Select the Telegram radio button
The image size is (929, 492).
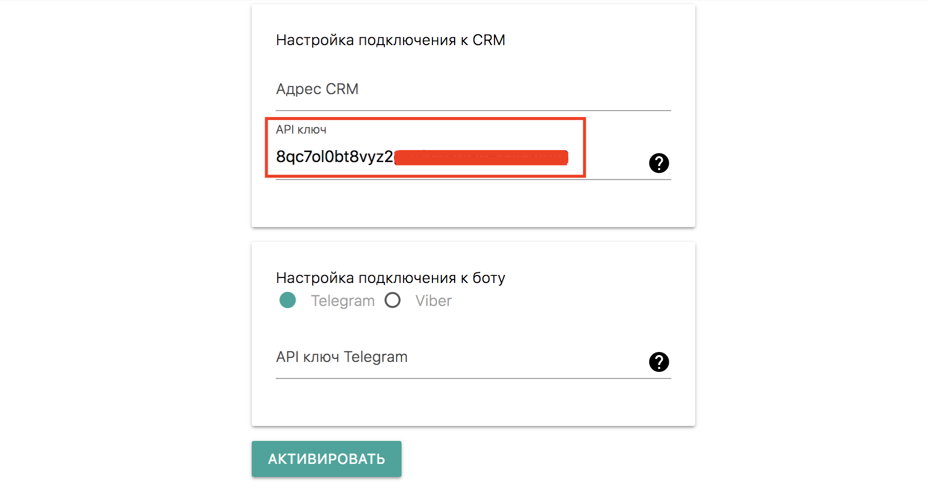point(288,301)
